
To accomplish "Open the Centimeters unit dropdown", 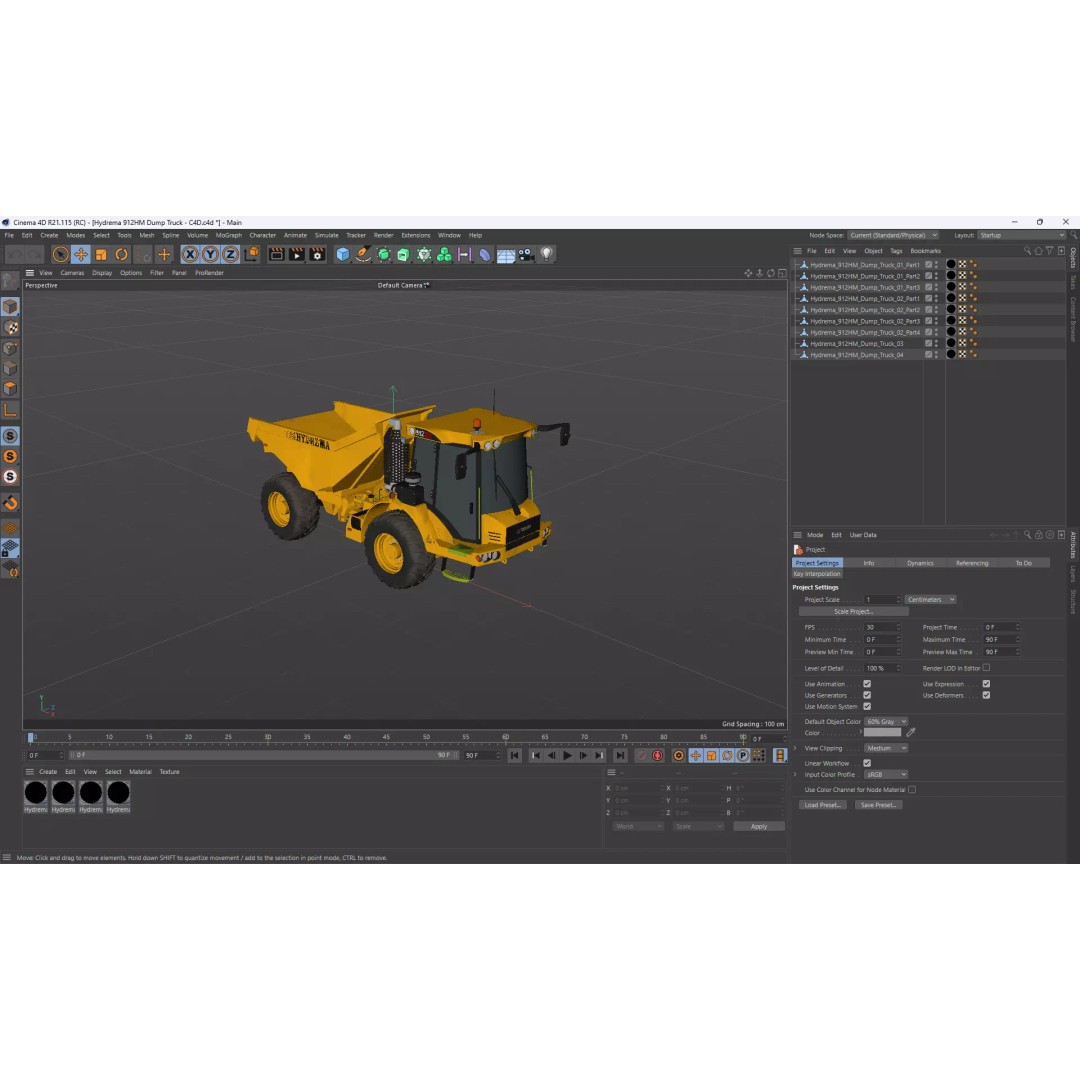I will (x=931, y=599).
